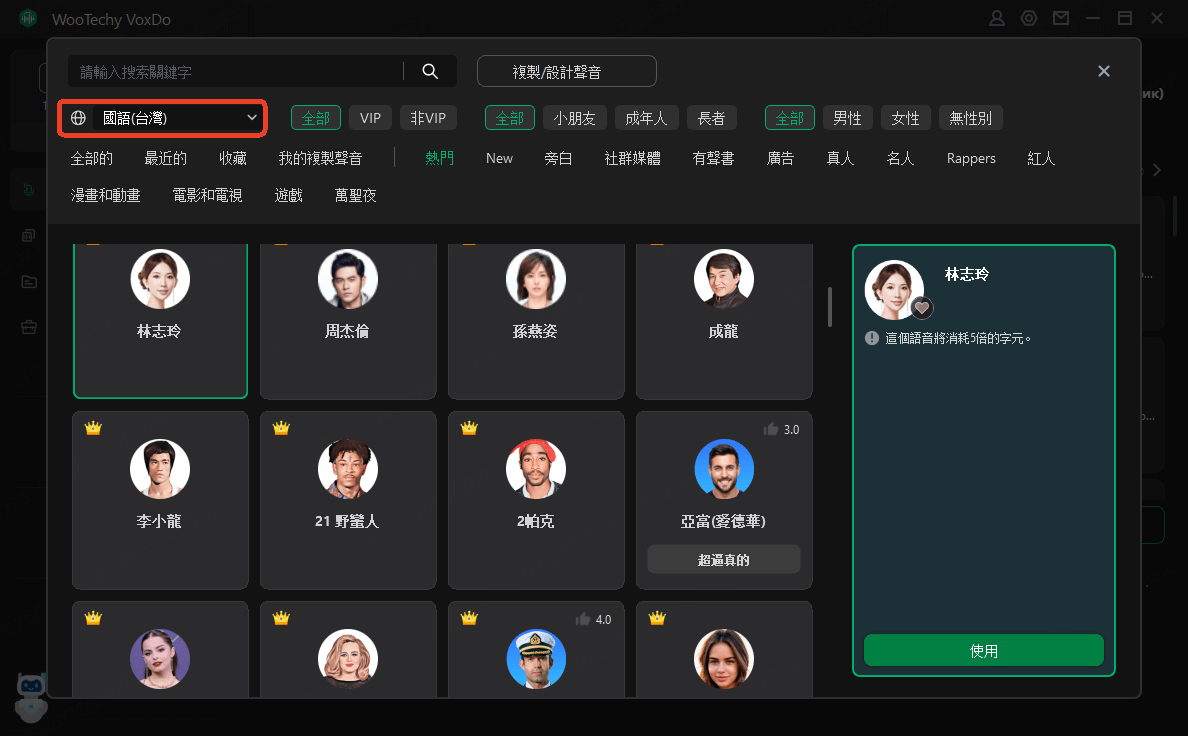Viewport: 1188px width, 736px height.
Task: Click the search keyword input field
Action: tap(235, 71)
